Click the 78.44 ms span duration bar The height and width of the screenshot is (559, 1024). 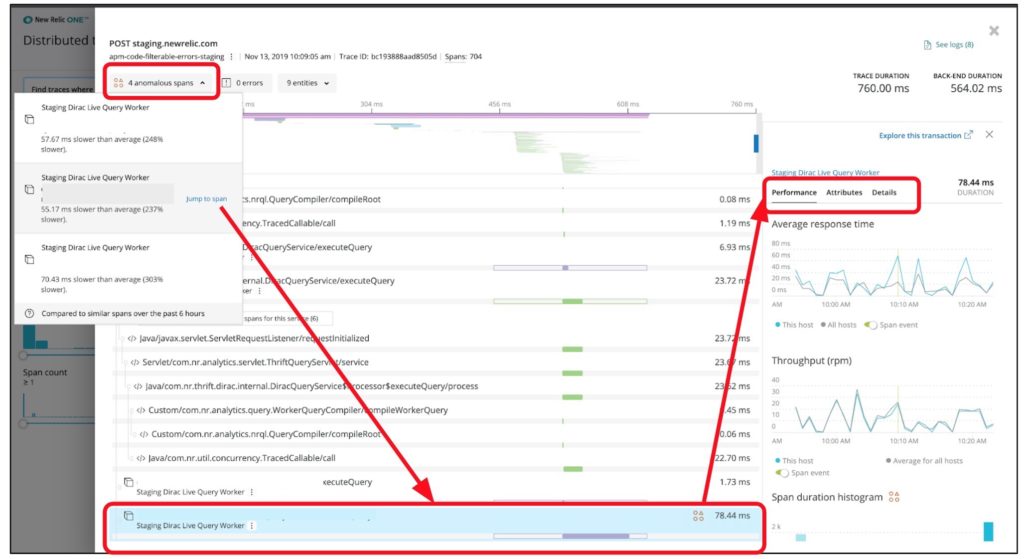coord(596,536)
